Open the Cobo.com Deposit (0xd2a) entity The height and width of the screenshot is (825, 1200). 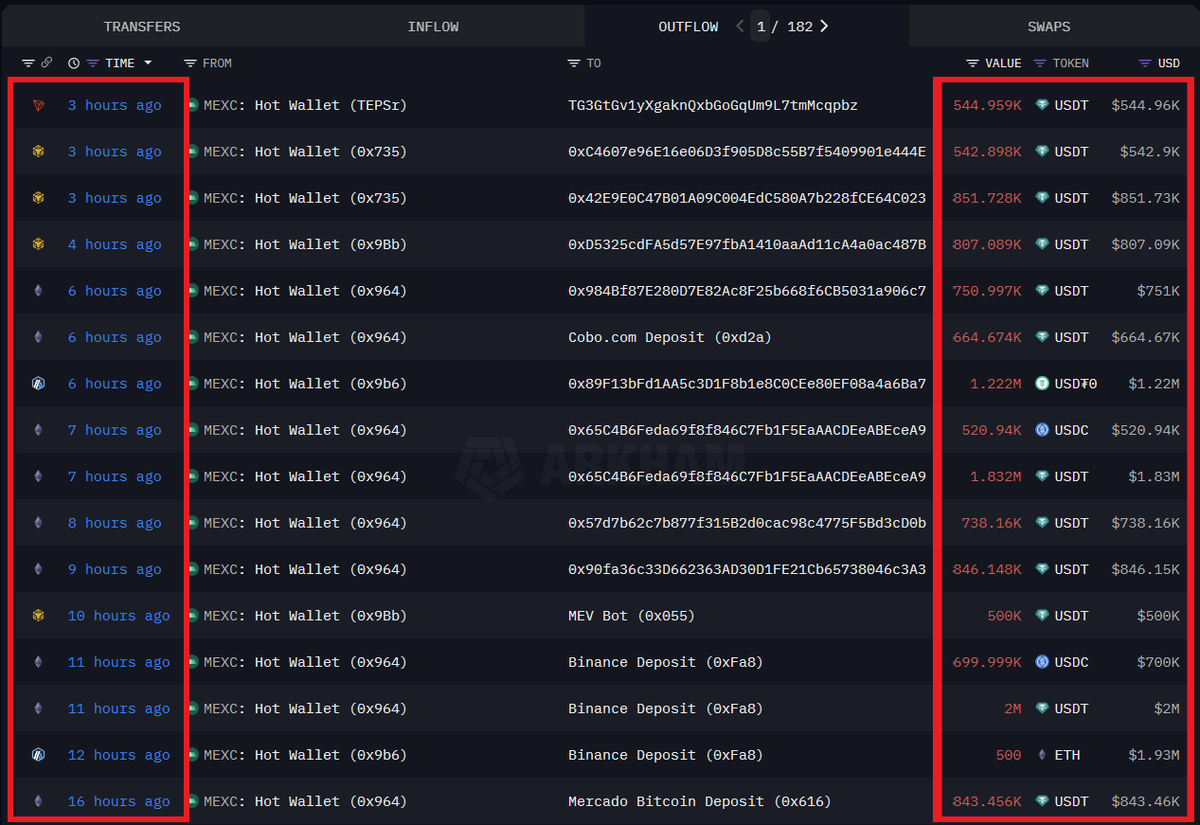click(670, 337)
